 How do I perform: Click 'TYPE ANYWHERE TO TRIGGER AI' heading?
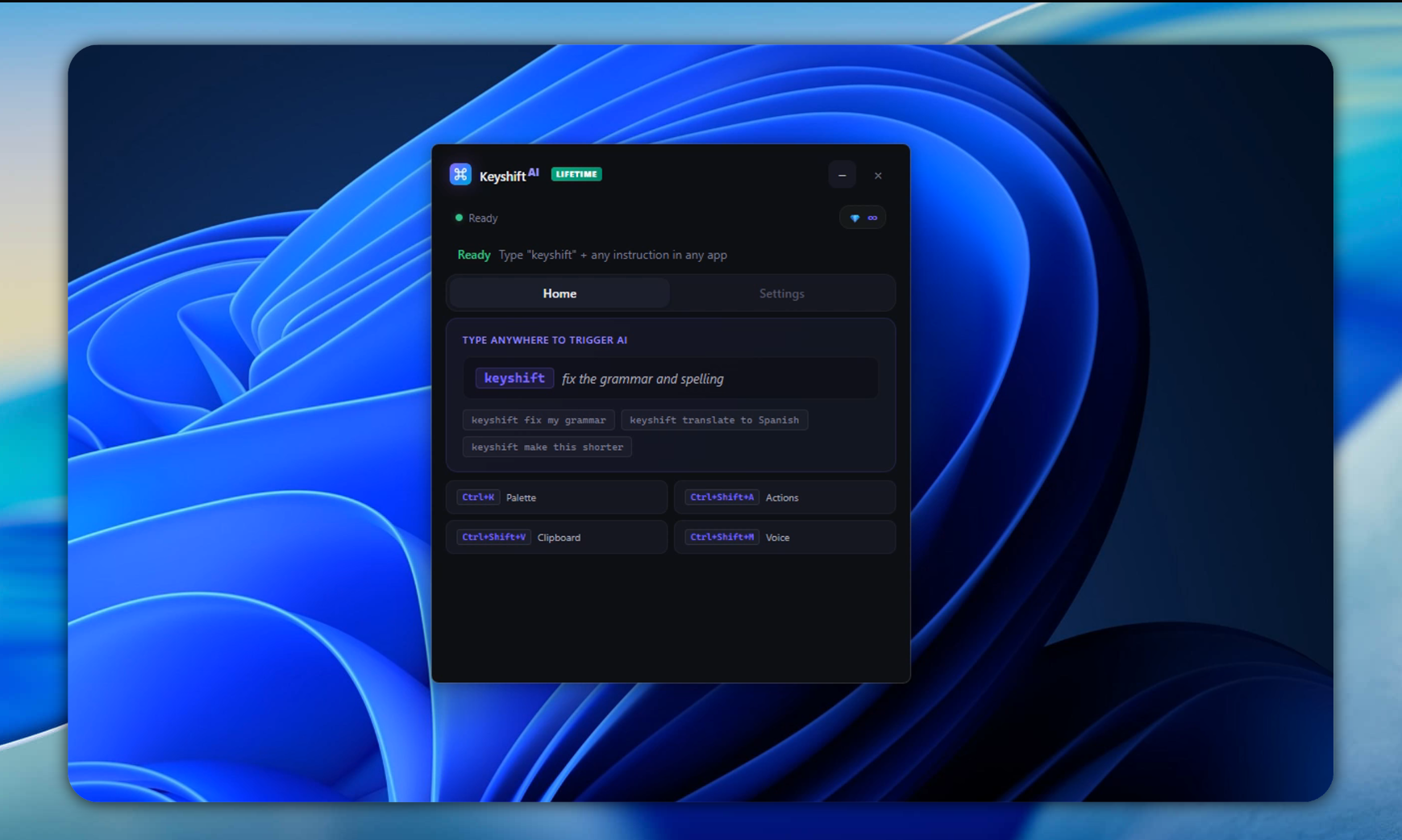tap(545, 340)
